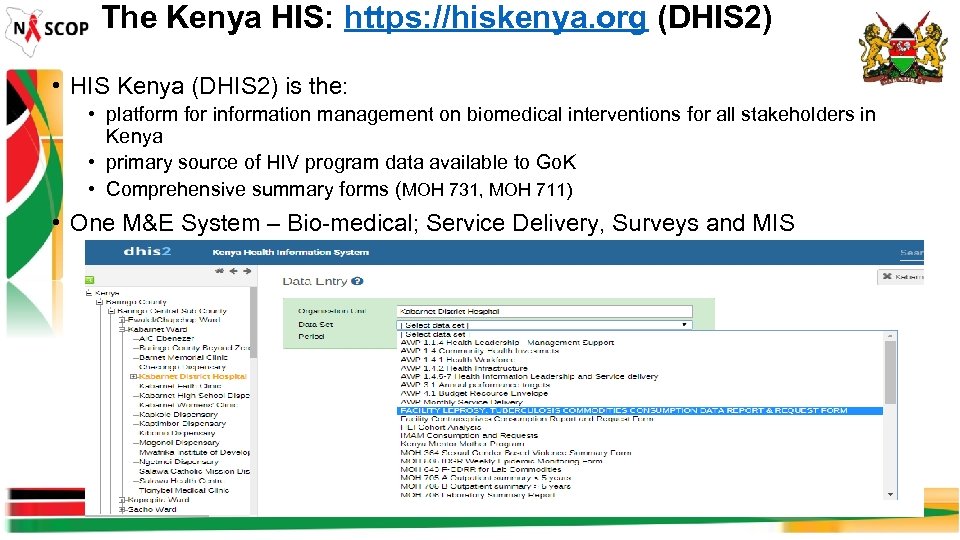Click the Kabarnet button with X icon
Screen dimensions: 960x540
901,277
